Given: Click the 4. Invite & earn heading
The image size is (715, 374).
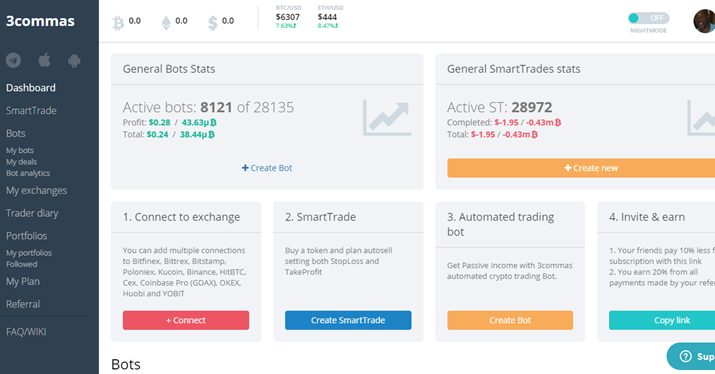Looking at the screenshot, I should click(x=647, y=217).
